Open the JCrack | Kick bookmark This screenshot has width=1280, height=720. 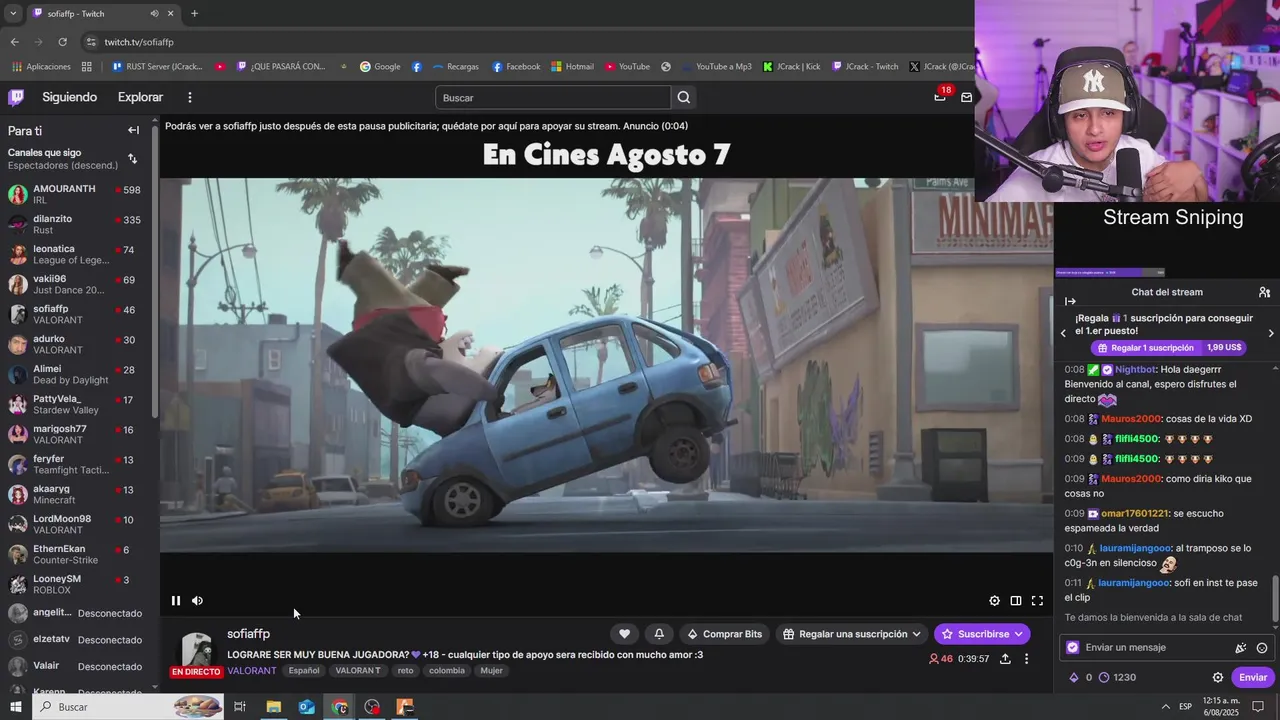point(791,67)
